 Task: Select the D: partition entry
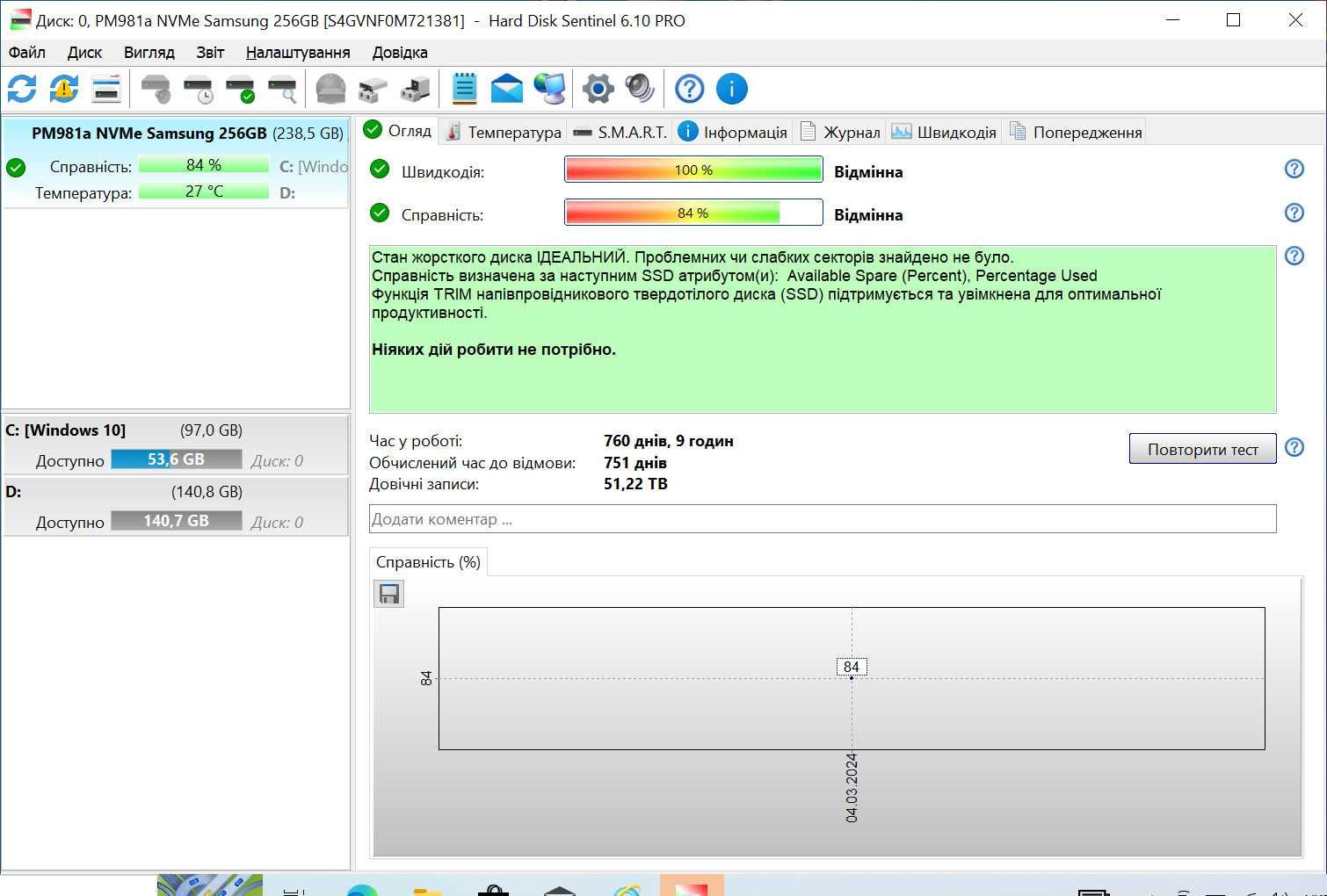(176, 506)
